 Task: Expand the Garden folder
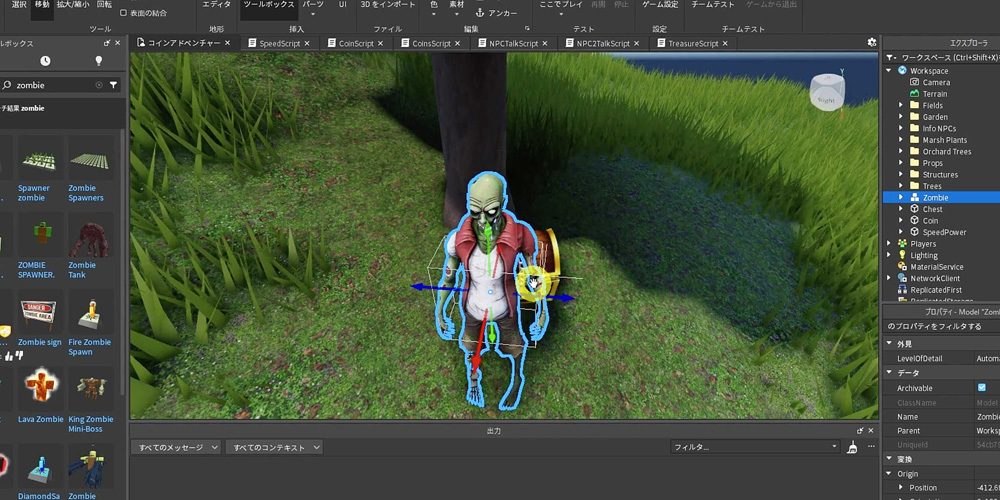click(901, 117)
